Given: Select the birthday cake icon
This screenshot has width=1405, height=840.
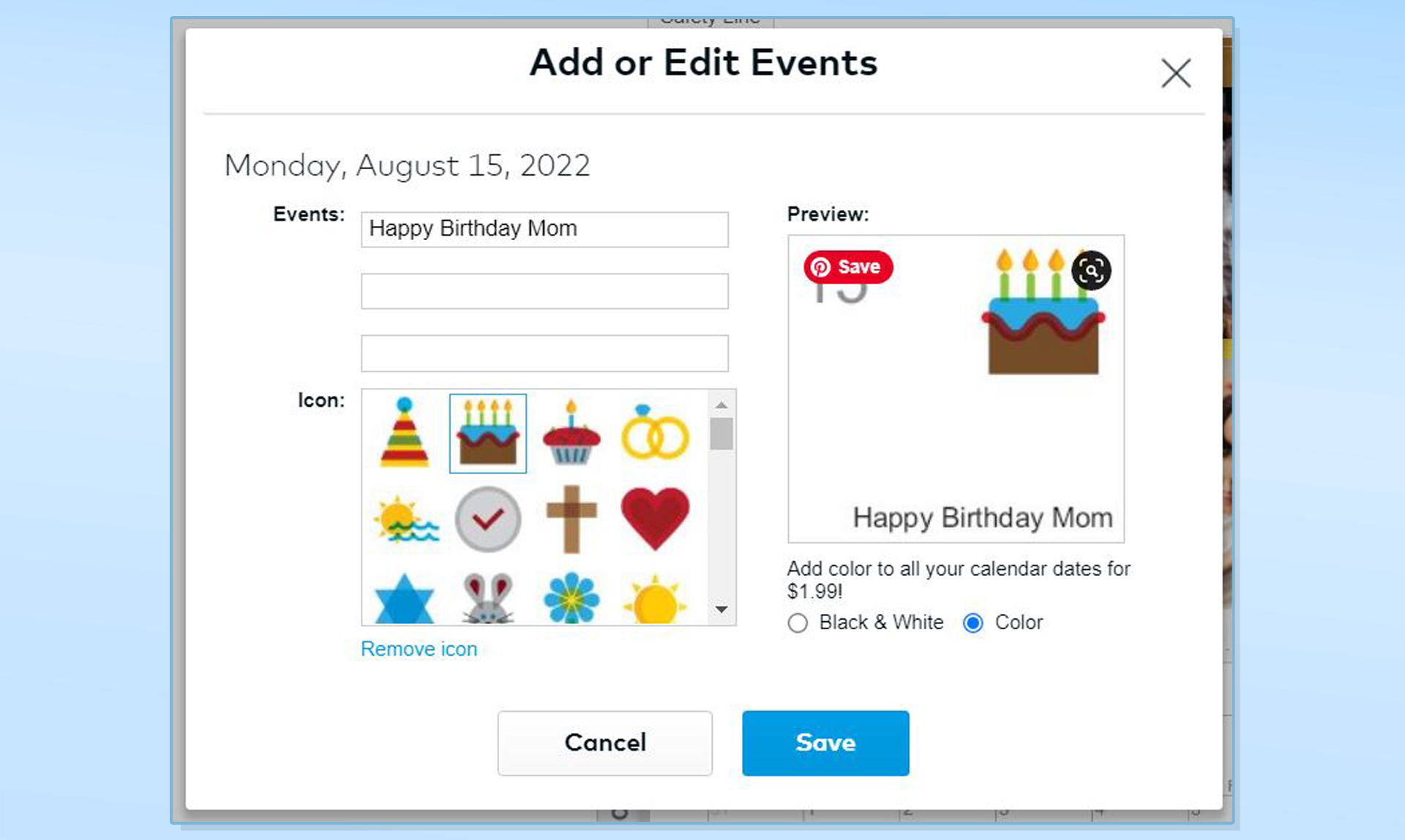Looking at the screenshot, I should (x=488, y=433).
